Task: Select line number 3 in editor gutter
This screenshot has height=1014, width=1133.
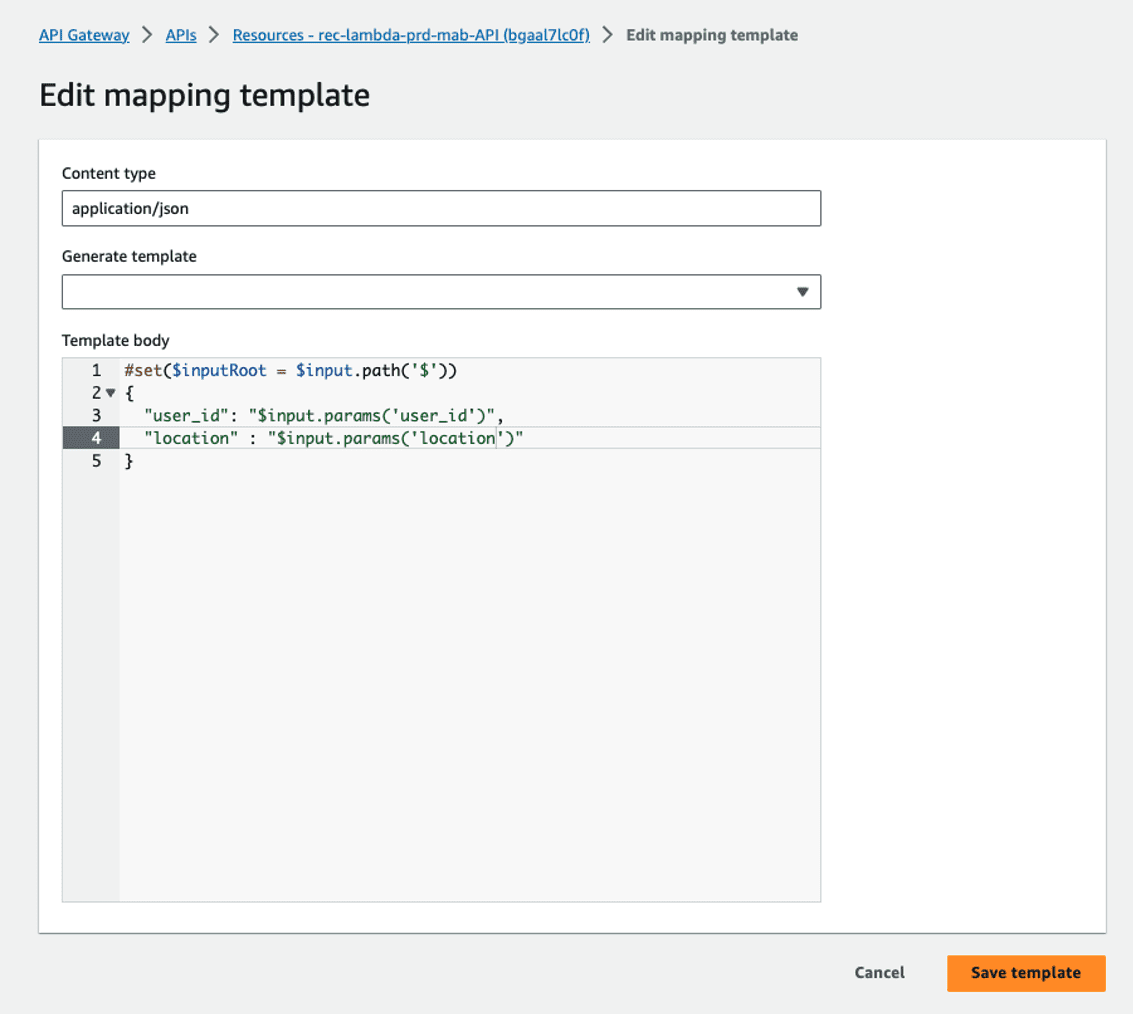Action: pos(96,416)
